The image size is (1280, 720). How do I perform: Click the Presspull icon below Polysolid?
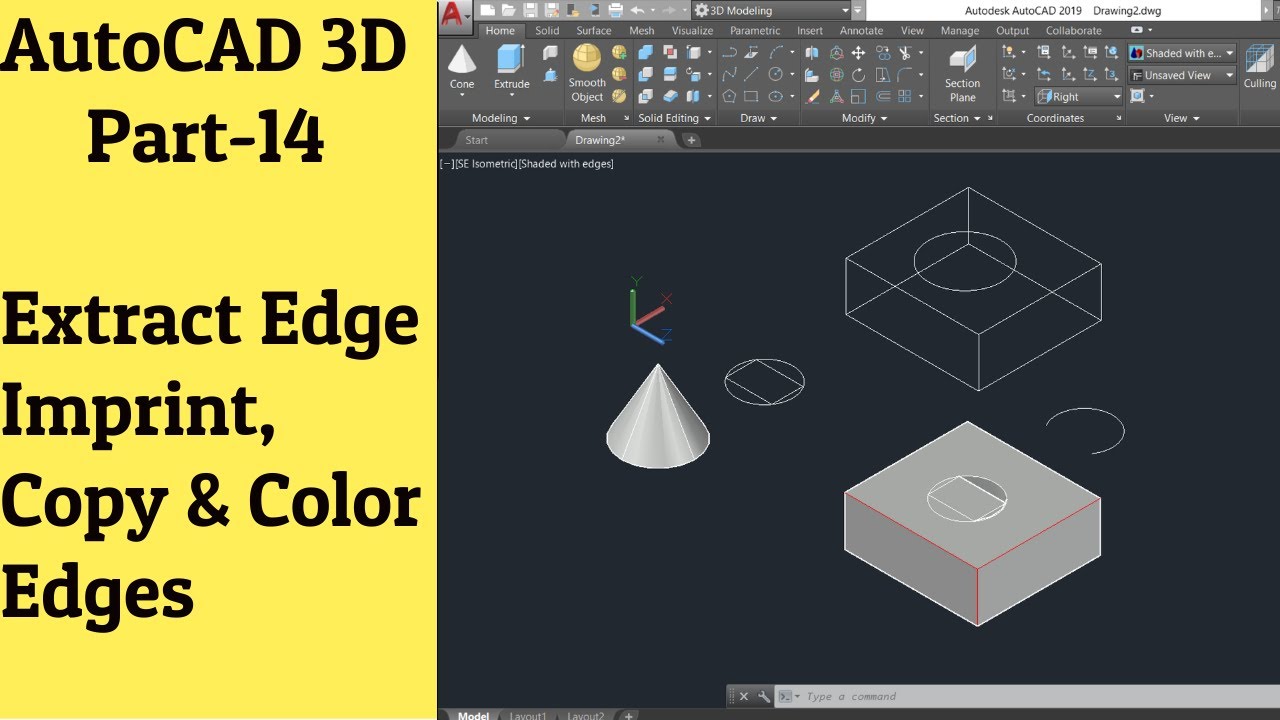coord(550,75)
